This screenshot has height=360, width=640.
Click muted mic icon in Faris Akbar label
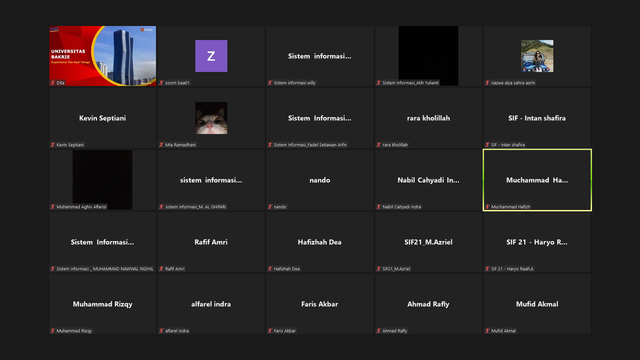coord(270,331)
